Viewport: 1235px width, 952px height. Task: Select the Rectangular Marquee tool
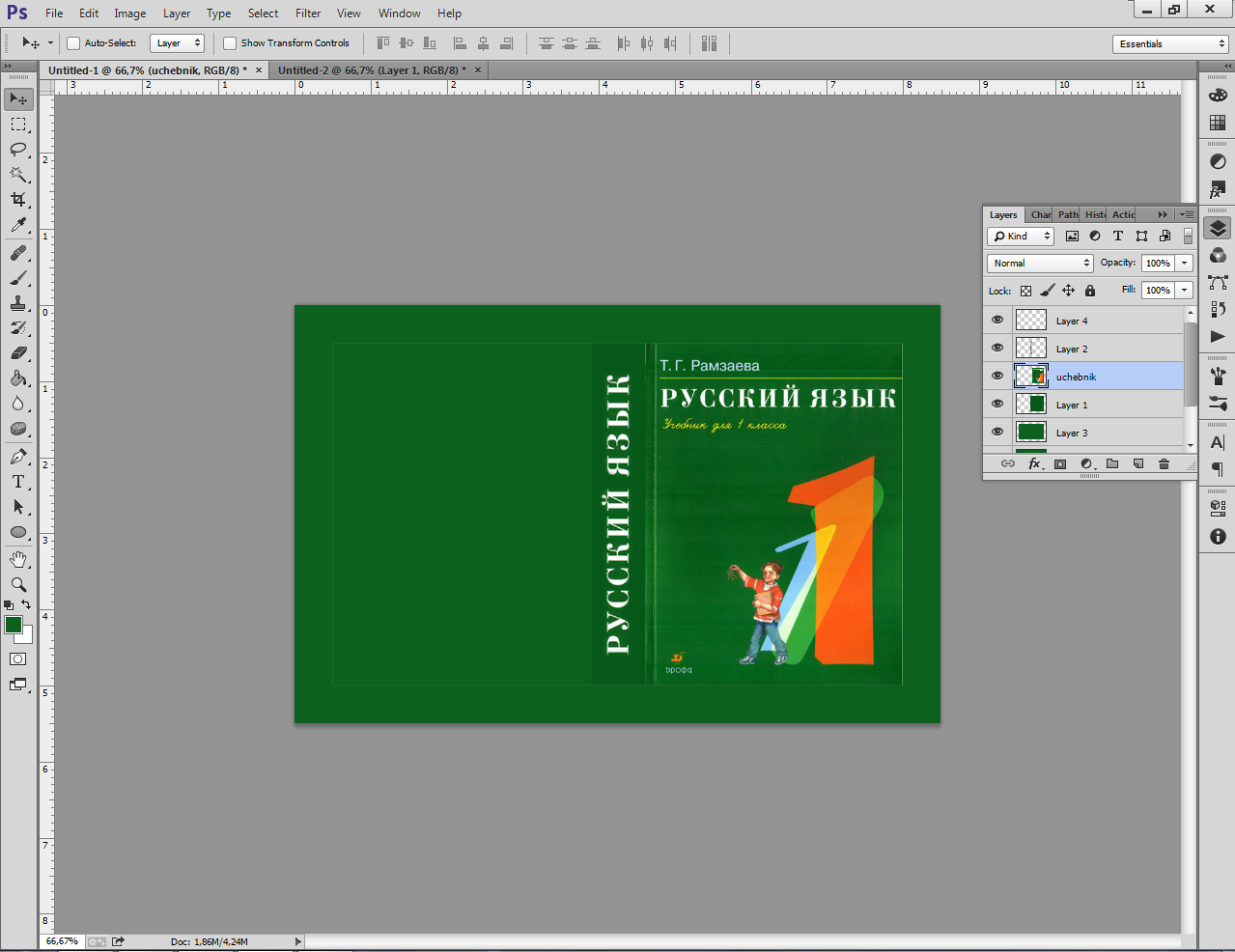point(18,125)
